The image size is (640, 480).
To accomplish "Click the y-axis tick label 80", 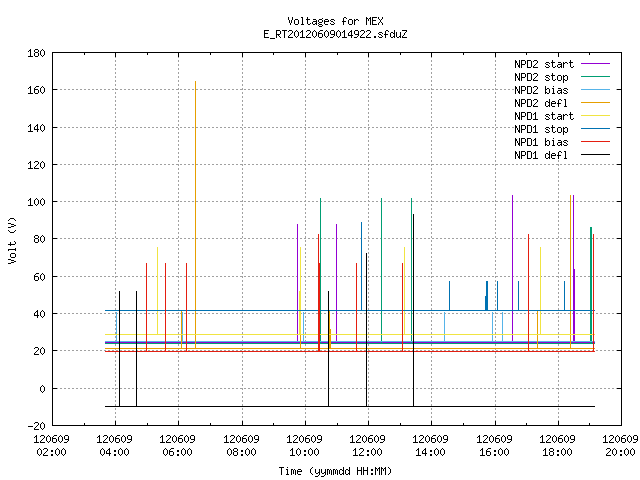I will click(39, 239).
